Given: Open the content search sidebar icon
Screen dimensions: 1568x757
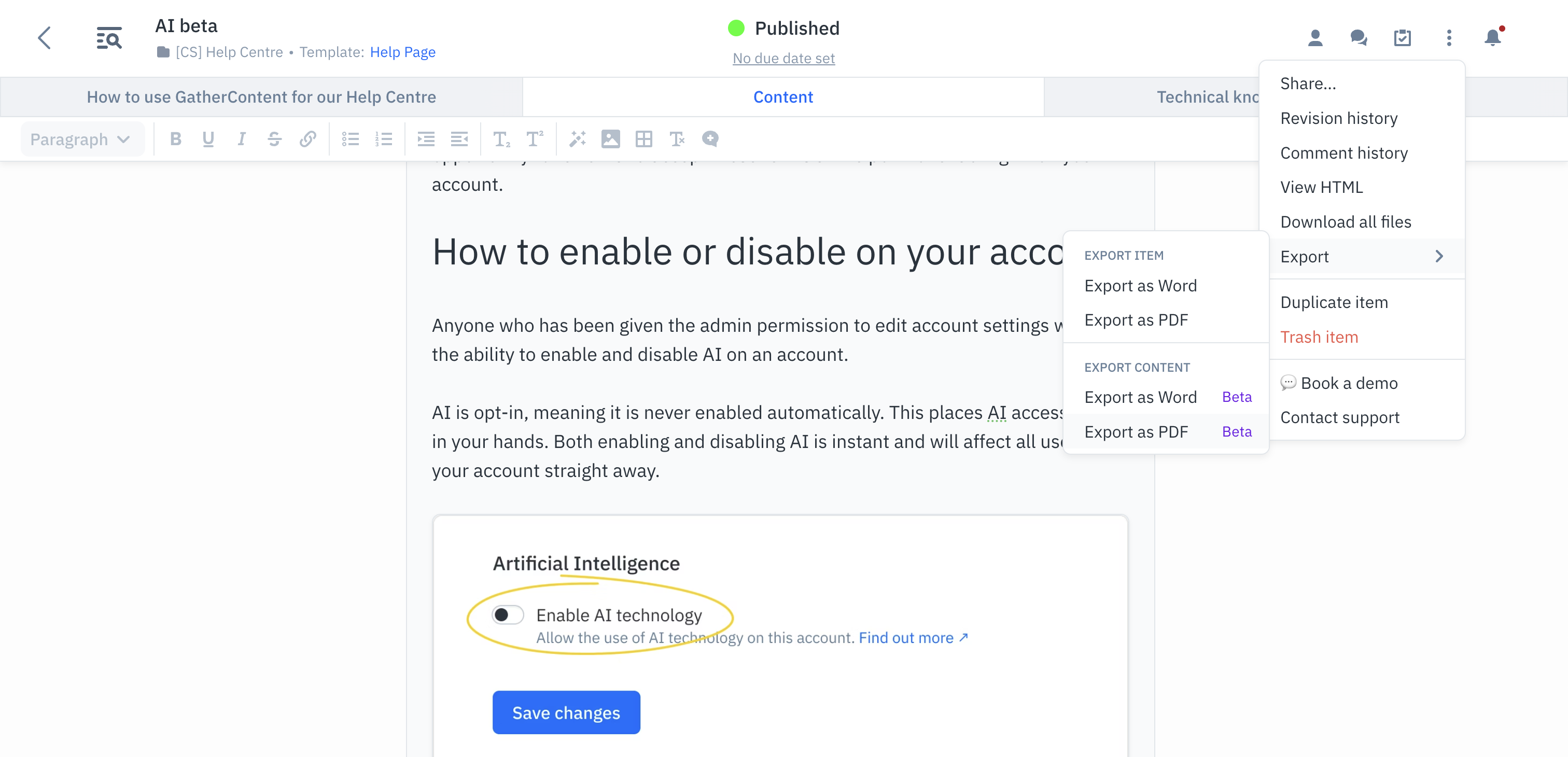Looking at the screenshot, I should [109, 38].
